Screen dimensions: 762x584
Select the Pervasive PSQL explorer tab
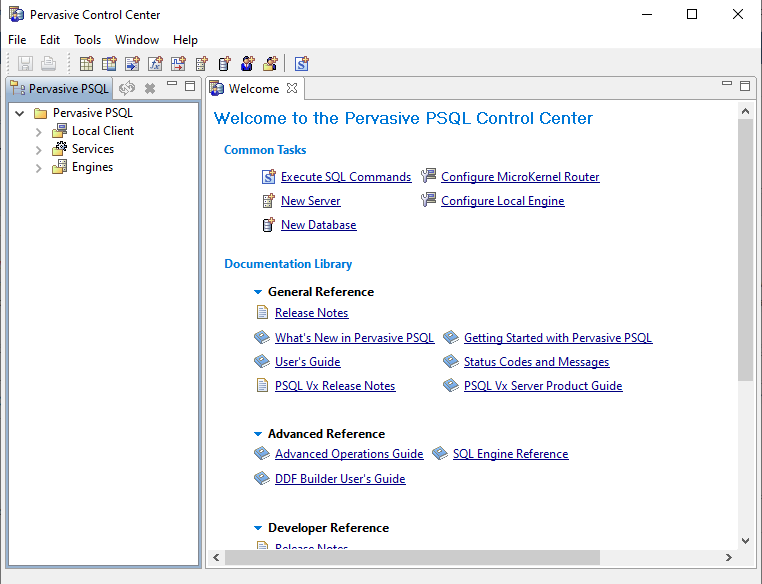coord(60,88)
